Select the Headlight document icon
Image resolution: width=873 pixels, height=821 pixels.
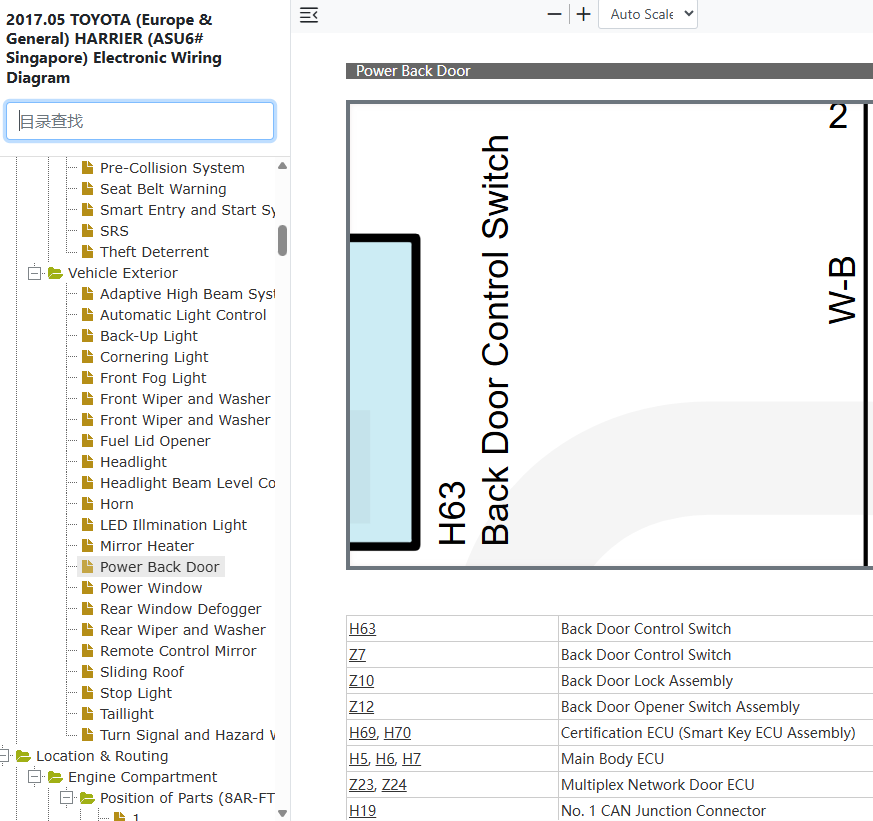pyautogui.click(x=87, y=462)
